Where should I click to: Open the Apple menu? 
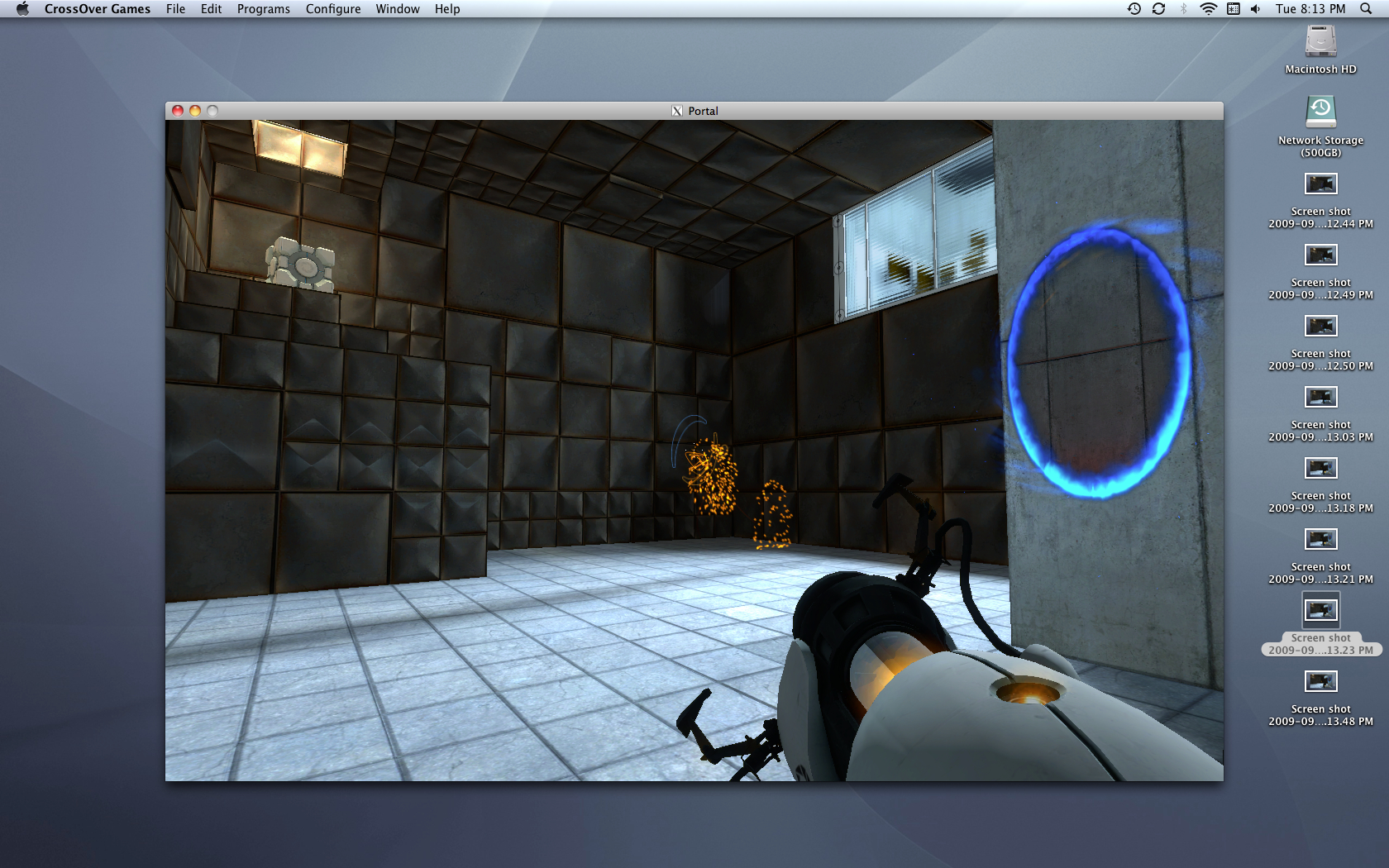point(22,9)
